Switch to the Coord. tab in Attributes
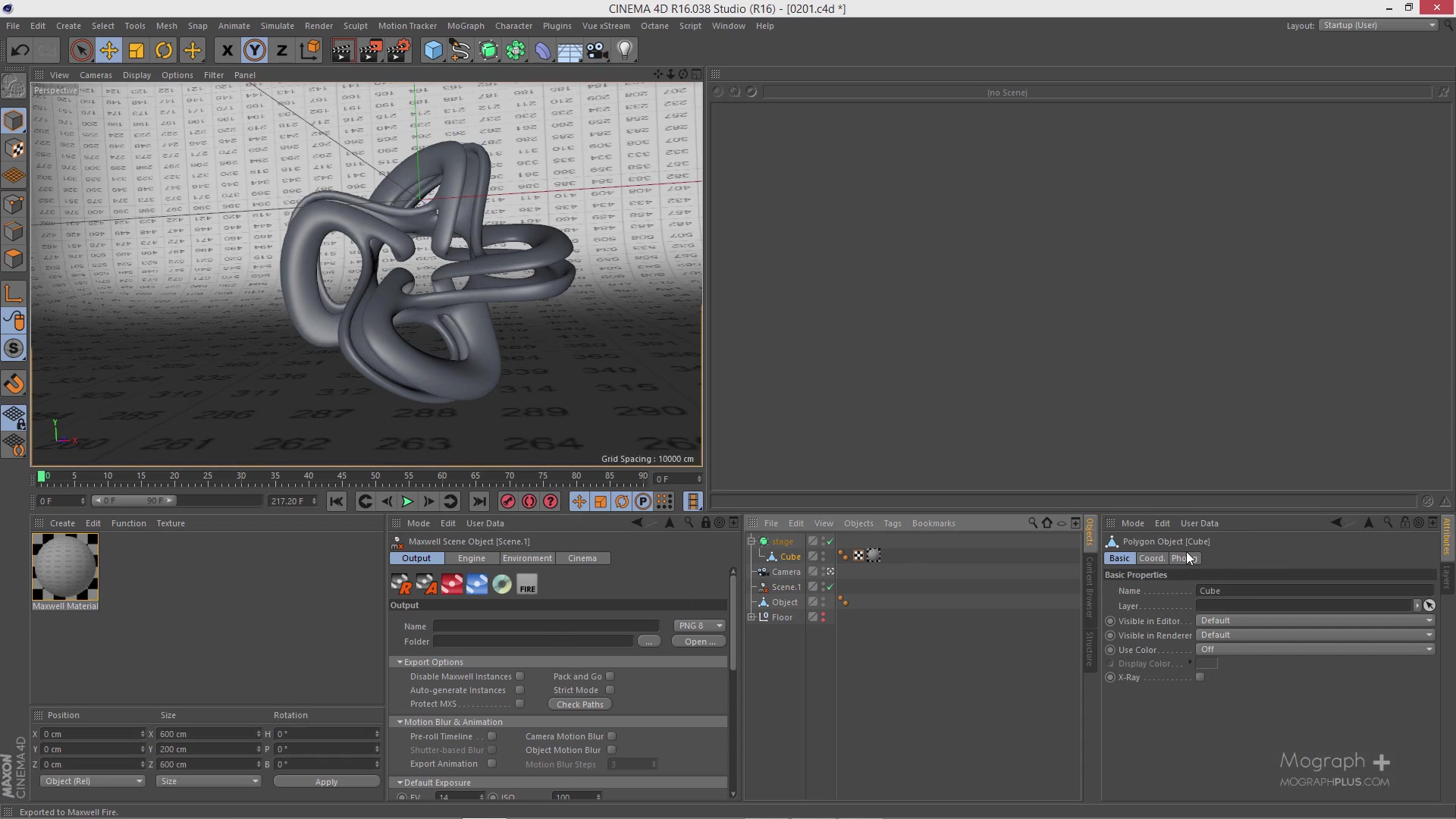The image size is (1456, 819). coord(1152,557)
